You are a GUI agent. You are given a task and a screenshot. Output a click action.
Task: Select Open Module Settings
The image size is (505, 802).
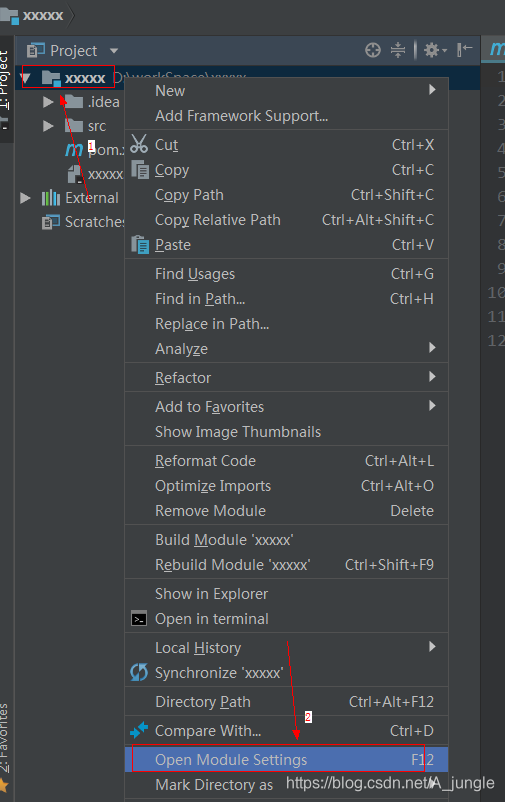tap(287, 760)
